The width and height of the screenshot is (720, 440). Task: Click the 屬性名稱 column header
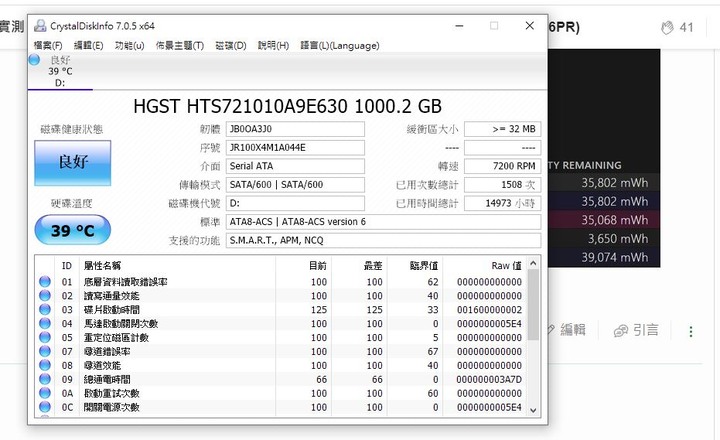(x=177, y=265)
